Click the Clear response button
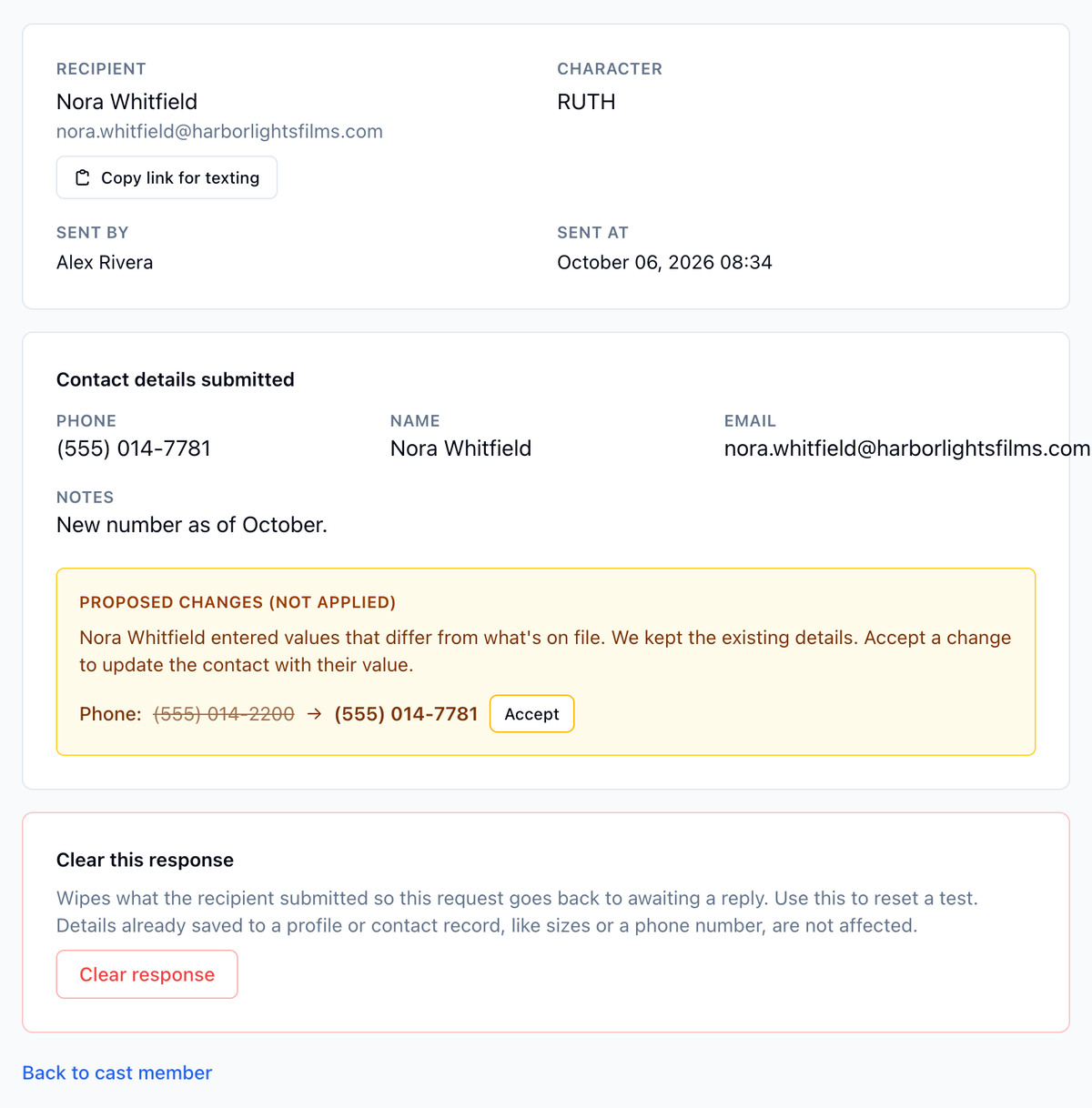Screen dimensions: 1092x1108 147,974
